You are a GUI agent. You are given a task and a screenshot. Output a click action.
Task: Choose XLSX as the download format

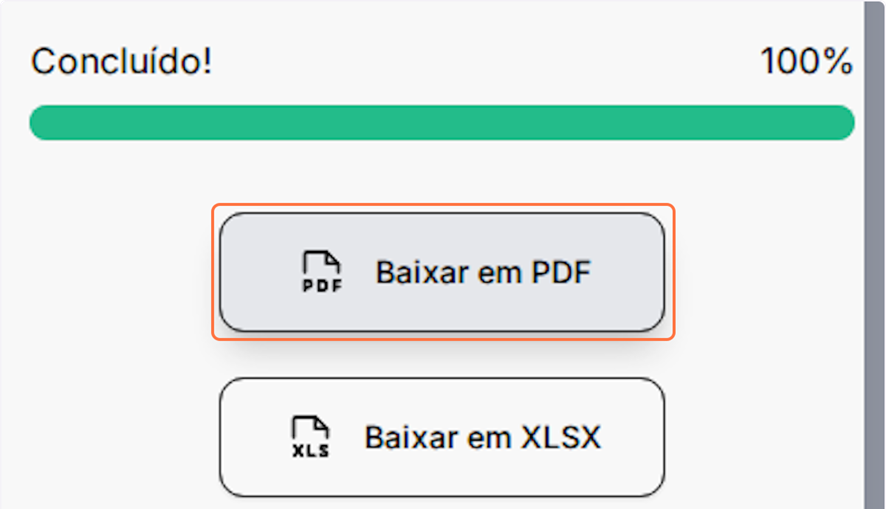point(442,437)
